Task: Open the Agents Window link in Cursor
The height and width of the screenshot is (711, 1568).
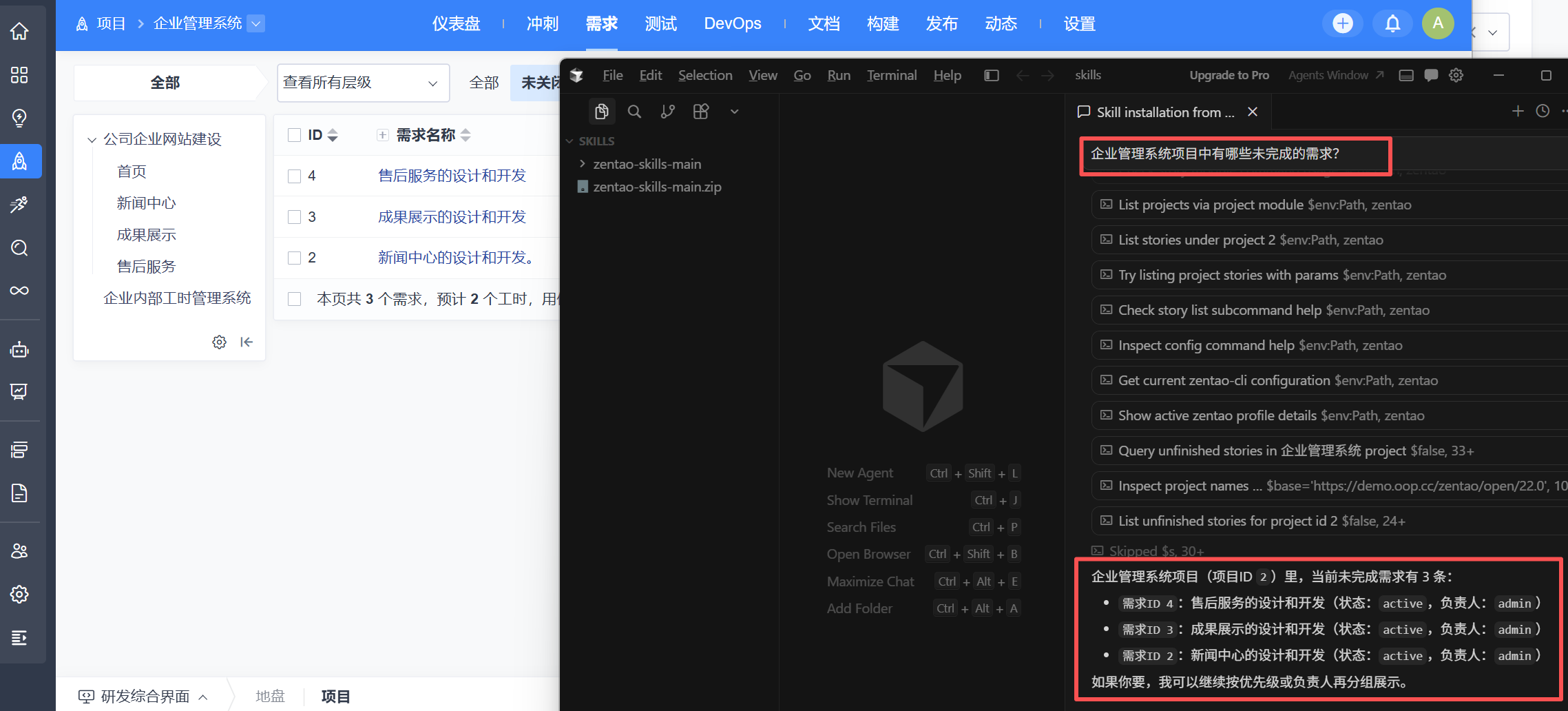Action: [1336, 75]
